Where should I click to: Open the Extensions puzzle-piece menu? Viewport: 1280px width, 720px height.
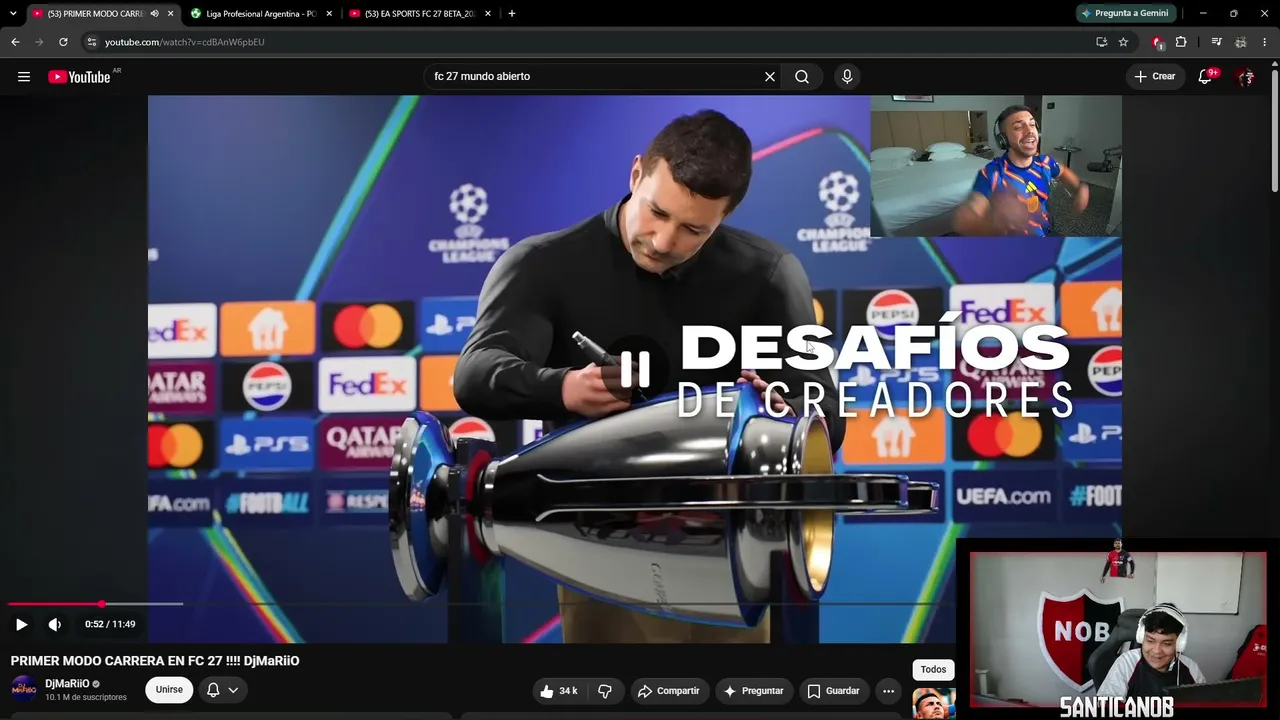coord(1181,42)
